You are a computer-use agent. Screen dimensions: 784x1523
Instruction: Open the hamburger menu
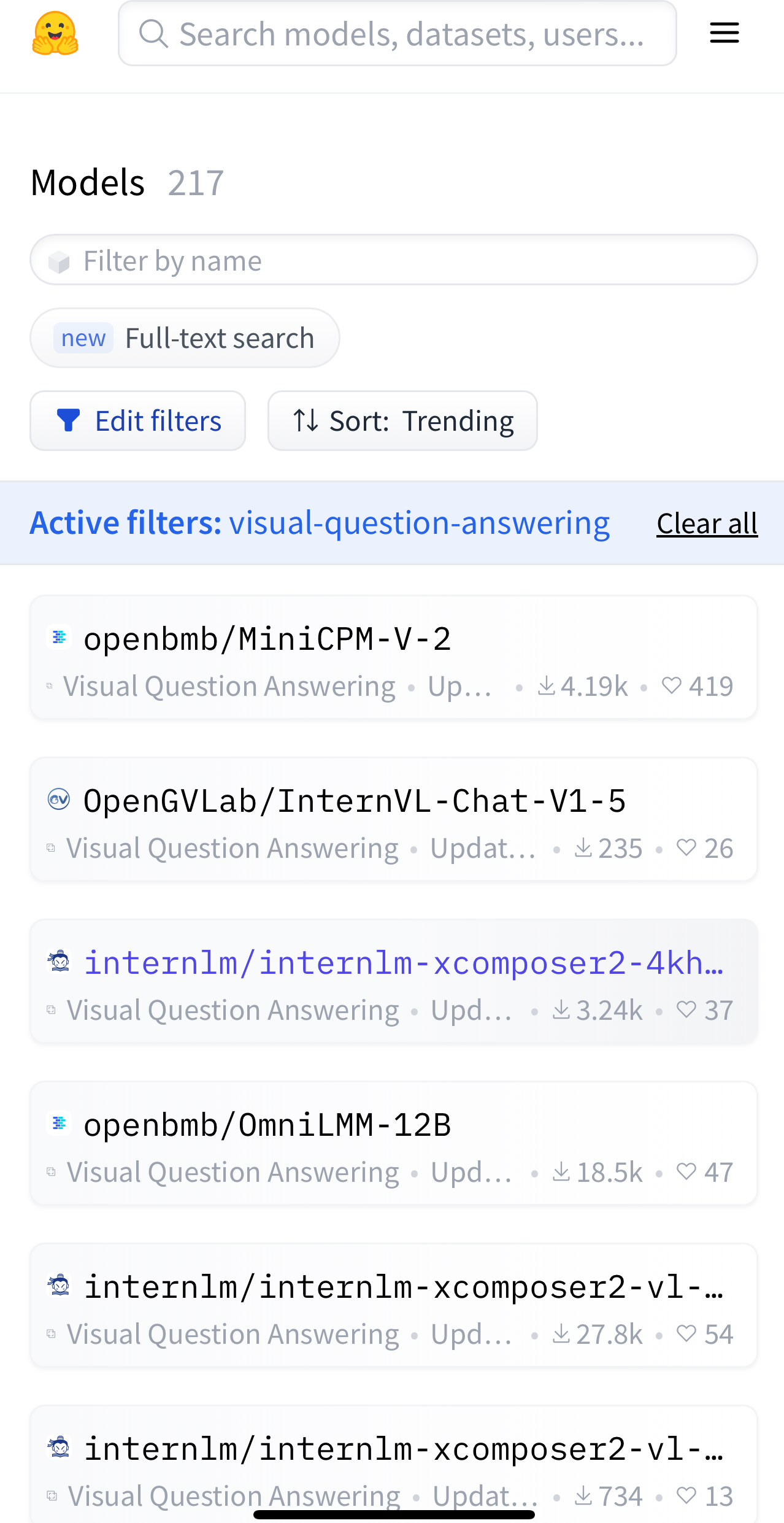[x=724, y=33]
